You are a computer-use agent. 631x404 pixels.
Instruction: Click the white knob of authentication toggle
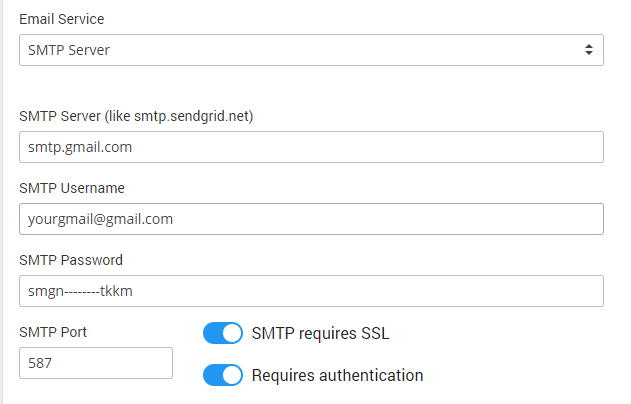(232, 375)
